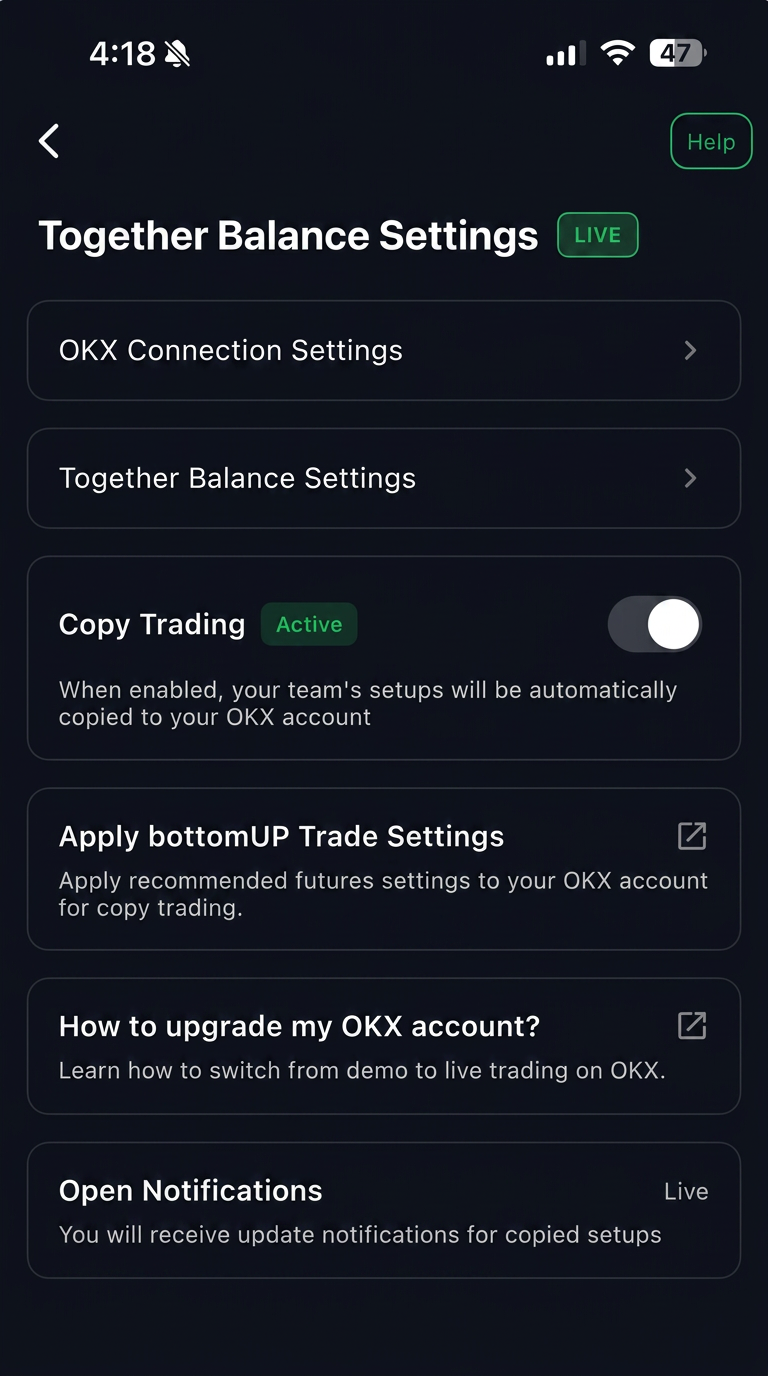Open the OKX Connection Settings row
The image size is (768, 1376).
tap(383, 350)
